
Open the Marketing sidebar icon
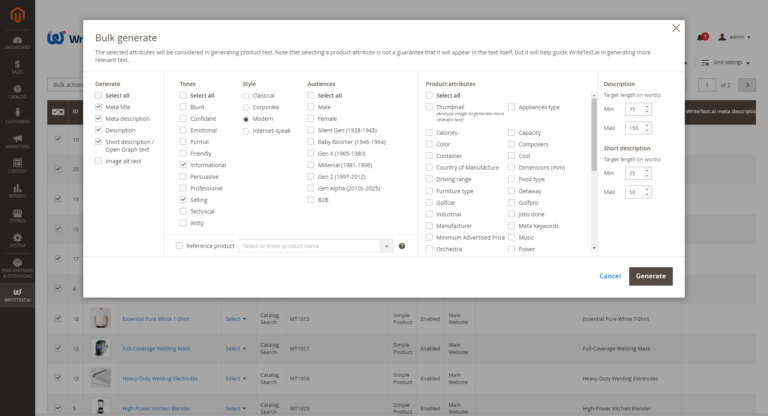pos(18,141)
